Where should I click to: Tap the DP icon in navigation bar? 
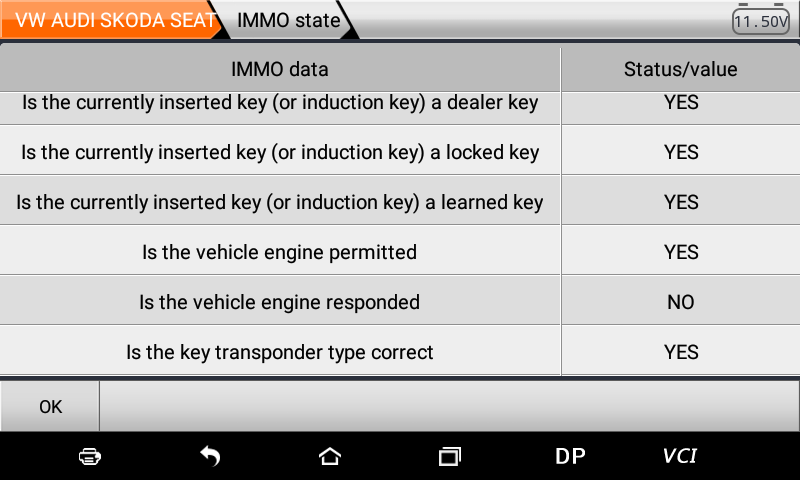(570, 456)
